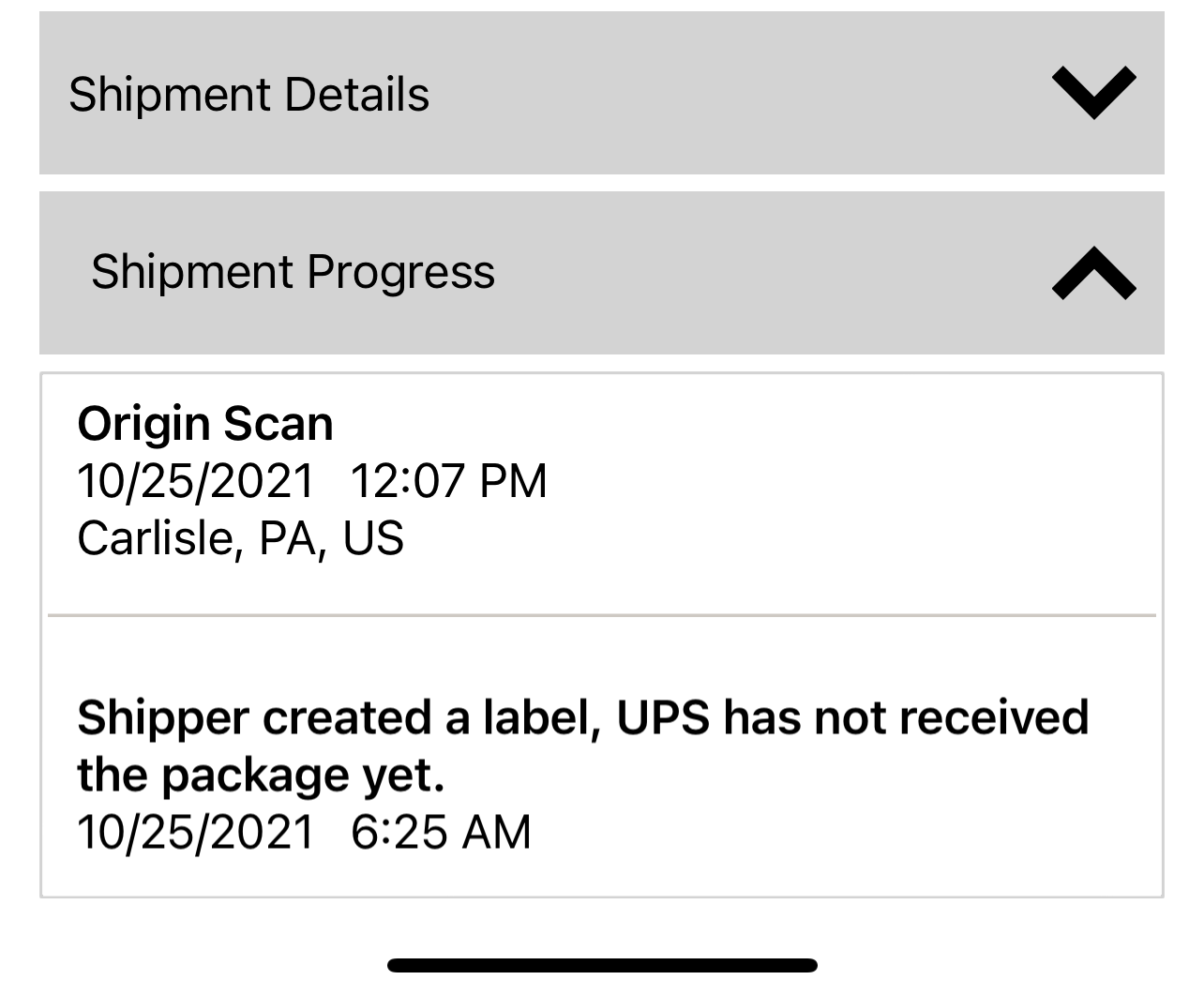Tap the 10/25/2021 12:07 PM date

click(x=312, y=481)
